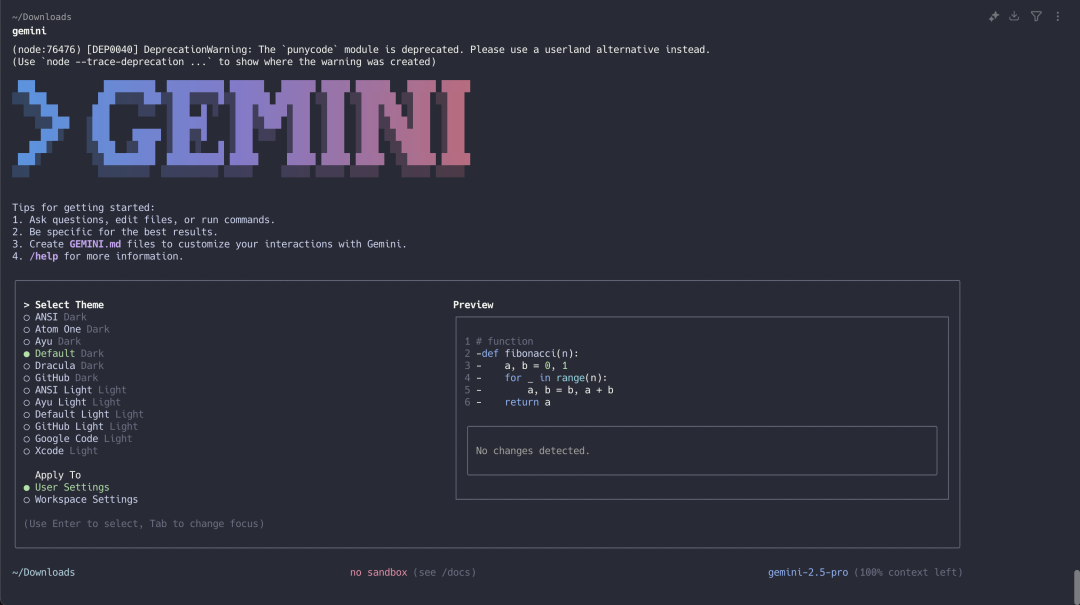Click the gemini-2.5-pro model label
Viewport: 1080px width, 605px height.
808,573
